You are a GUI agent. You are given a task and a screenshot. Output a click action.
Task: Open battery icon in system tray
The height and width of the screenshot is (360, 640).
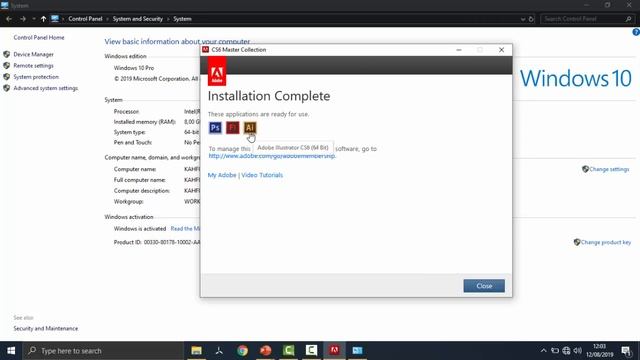[x=555, y=351]
